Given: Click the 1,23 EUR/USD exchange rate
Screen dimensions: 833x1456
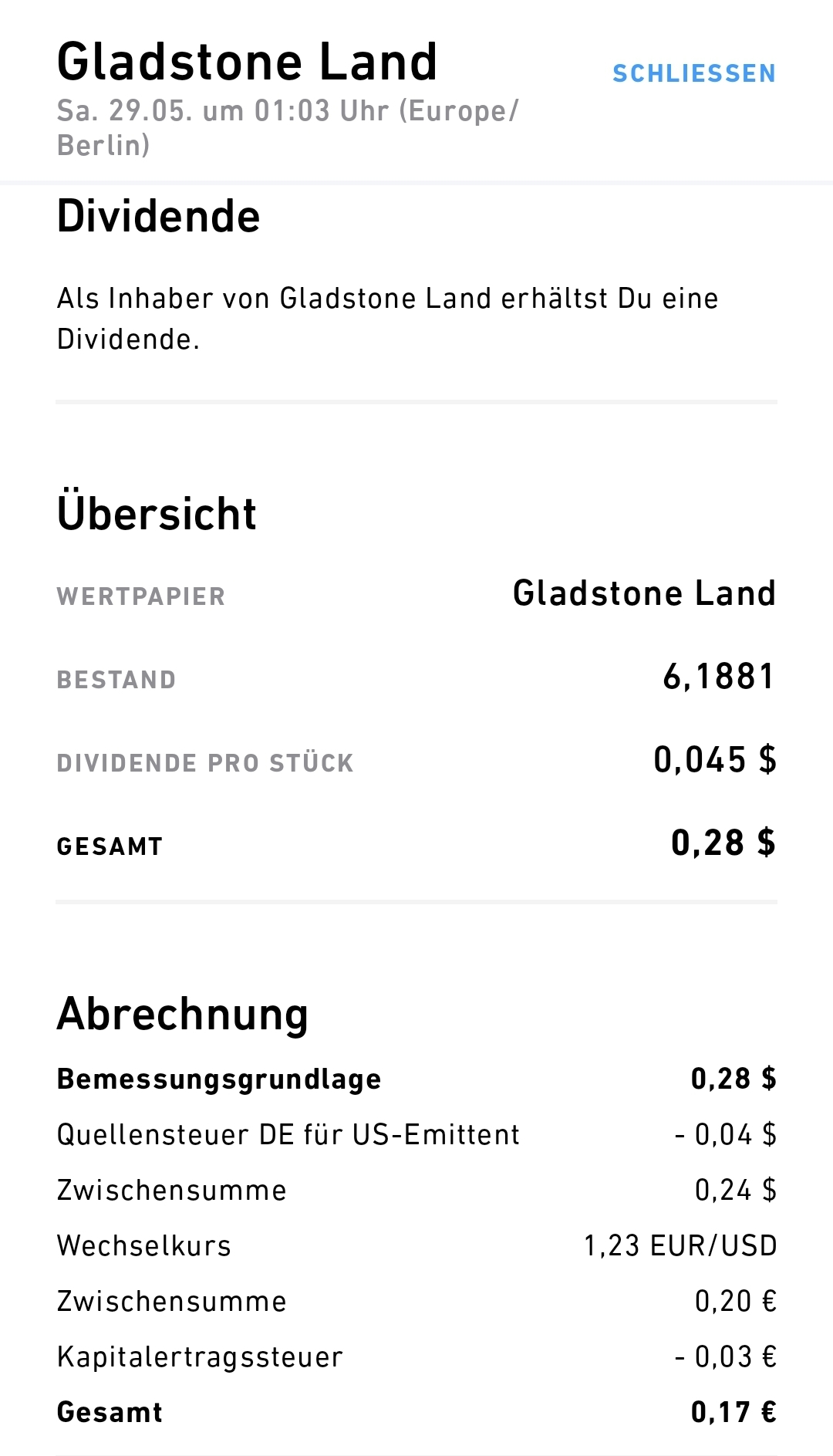Looking at the screenshot, I should 680,1246.
